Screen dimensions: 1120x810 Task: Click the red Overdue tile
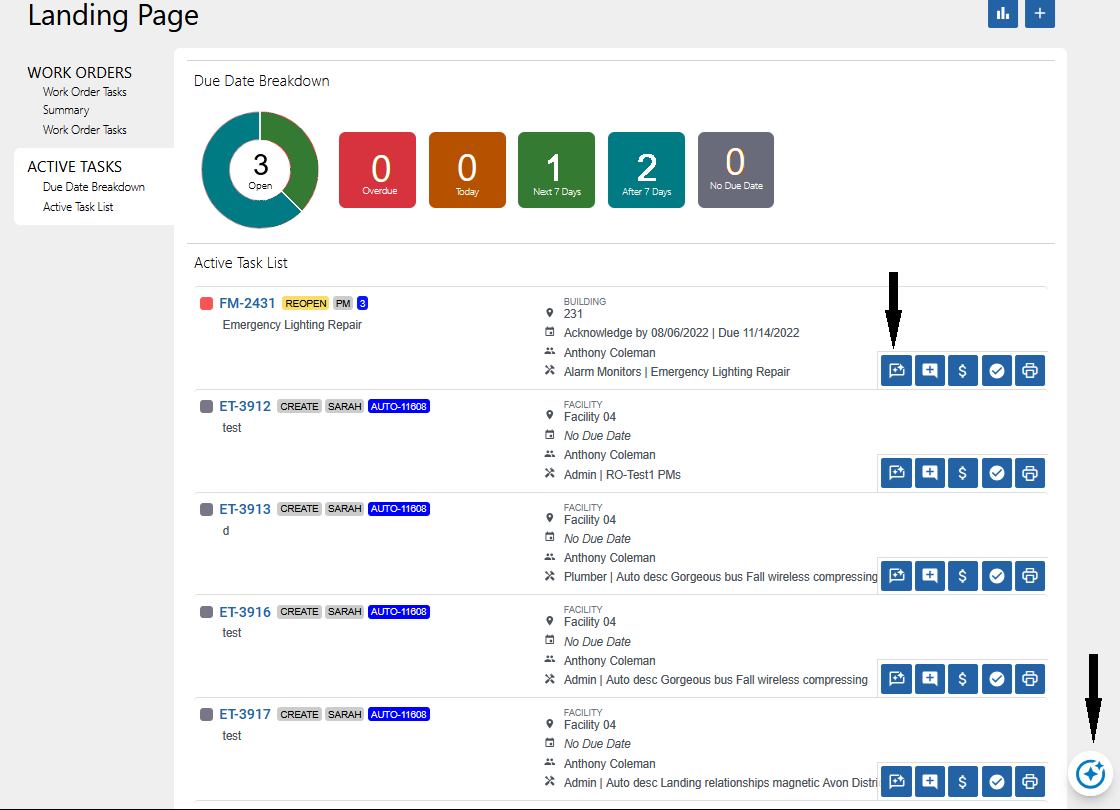click(377, 169)
